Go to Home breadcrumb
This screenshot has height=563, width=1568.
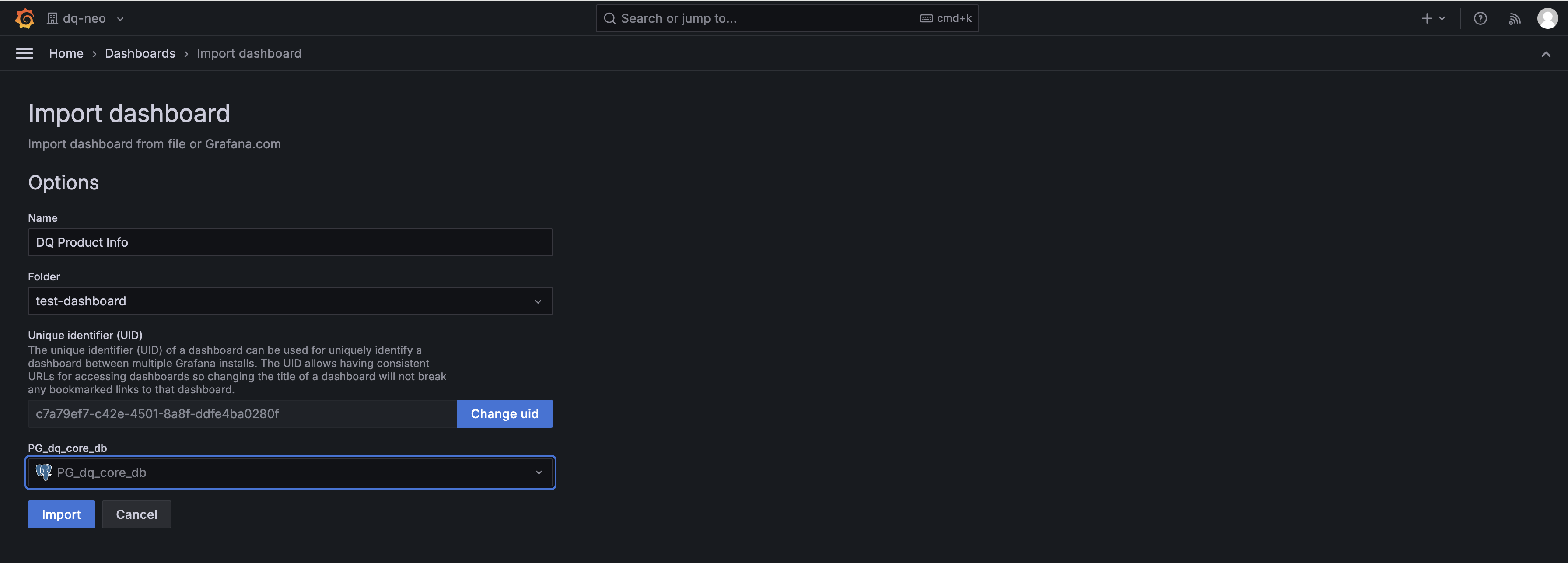[x=66, y=53]
